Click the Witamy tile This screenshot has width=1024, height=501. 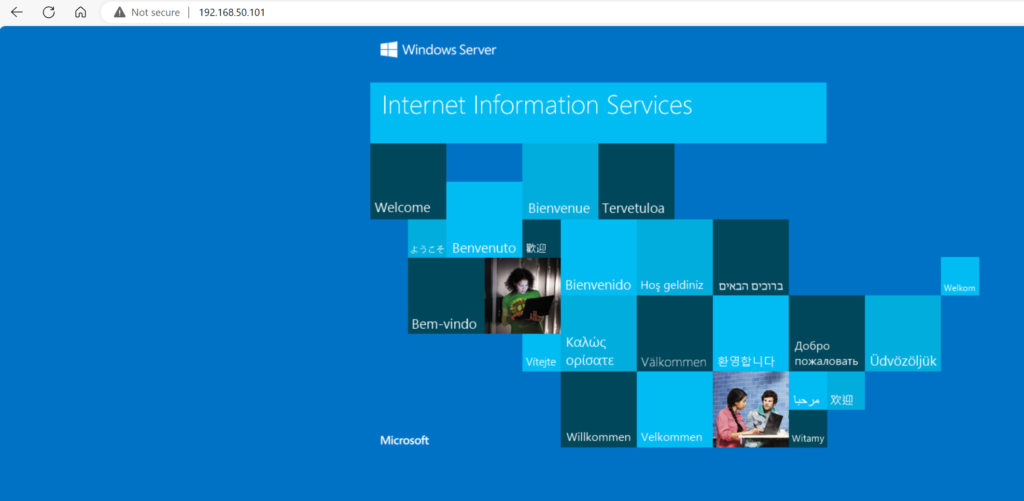click(x=808, y=428)
